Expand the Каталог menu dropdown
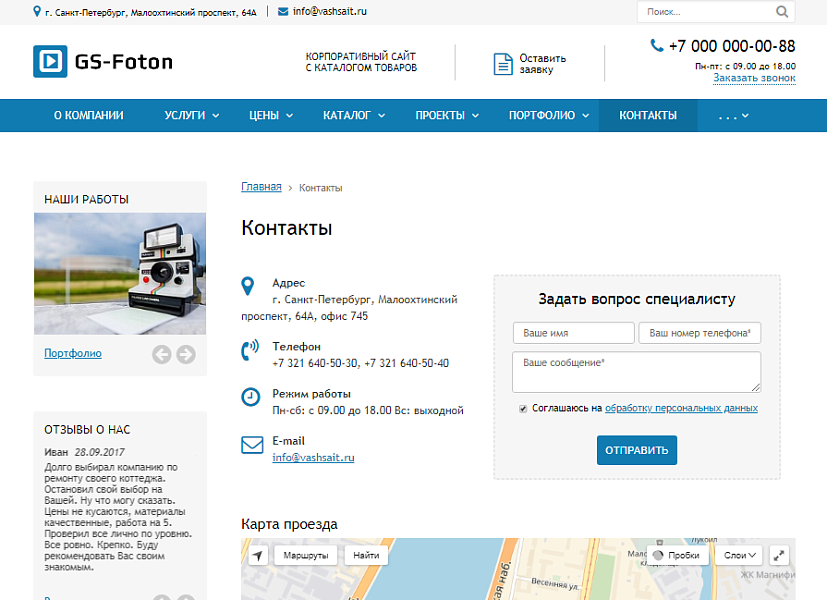827x600 pixels. (x=353, y=116)
